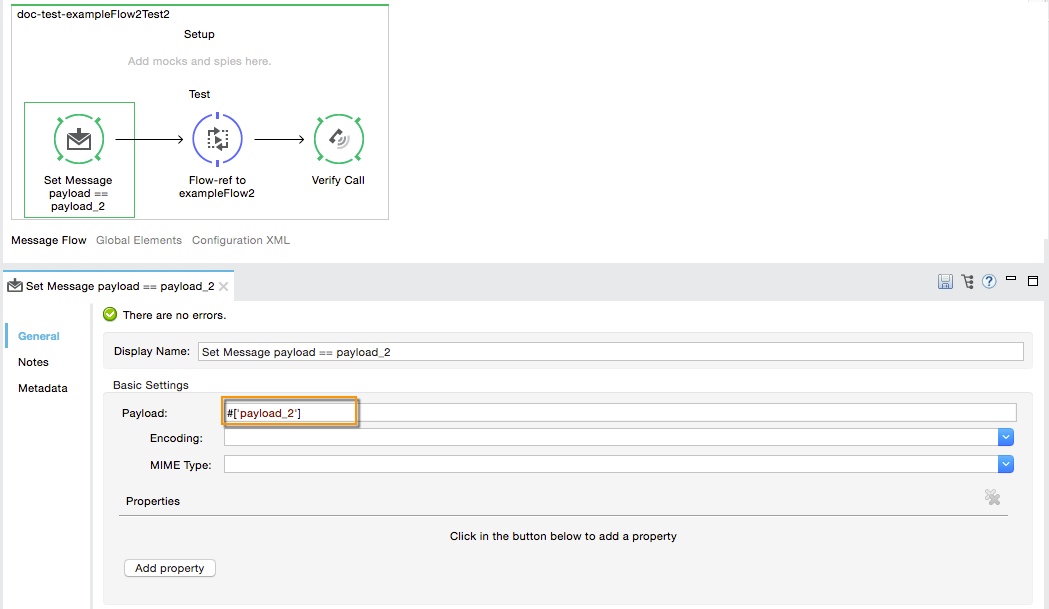Open the MIME Type dropdown
The width and height of the screenshot is (1049, 609).
pyautogui.click(x=1006, y=464)
